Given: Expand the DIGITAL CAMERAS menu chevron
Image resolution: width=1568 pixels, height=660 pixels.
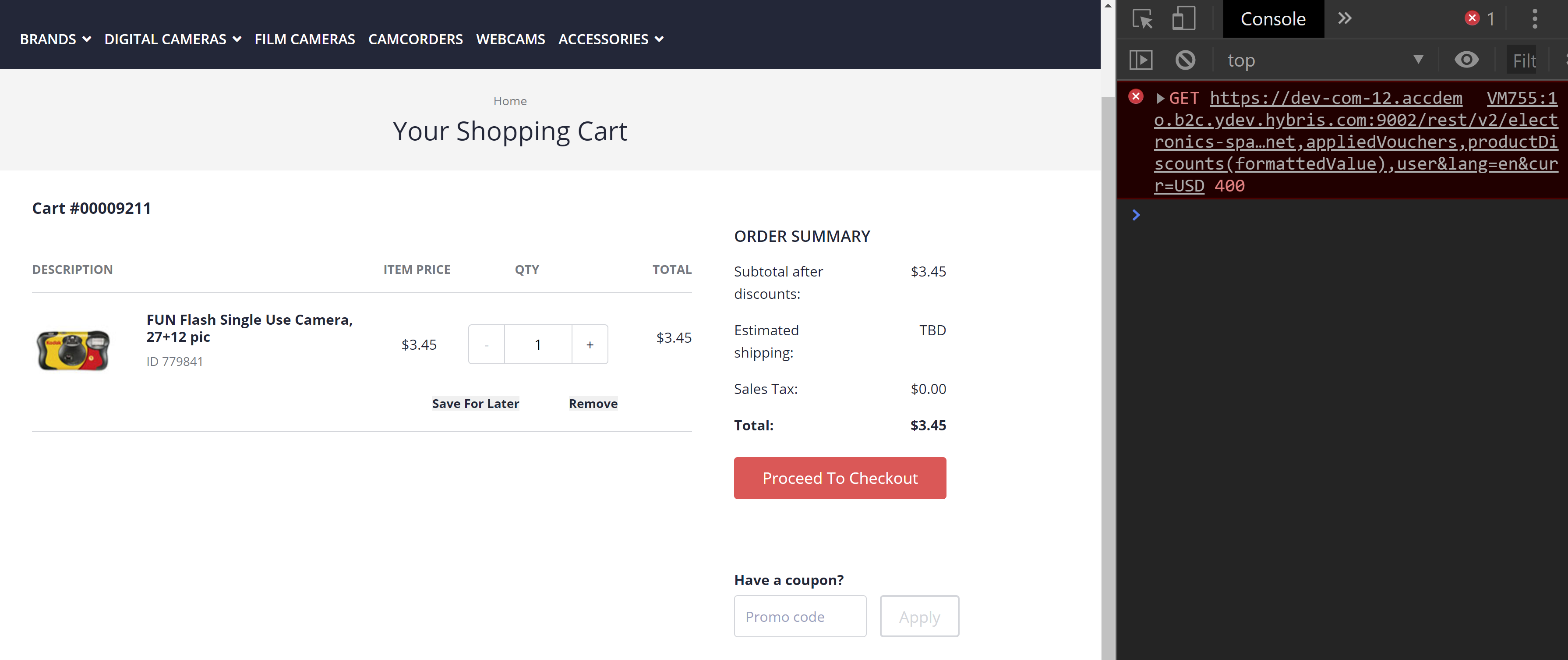Looking at the screenshot, I should [x=238, y=39].
